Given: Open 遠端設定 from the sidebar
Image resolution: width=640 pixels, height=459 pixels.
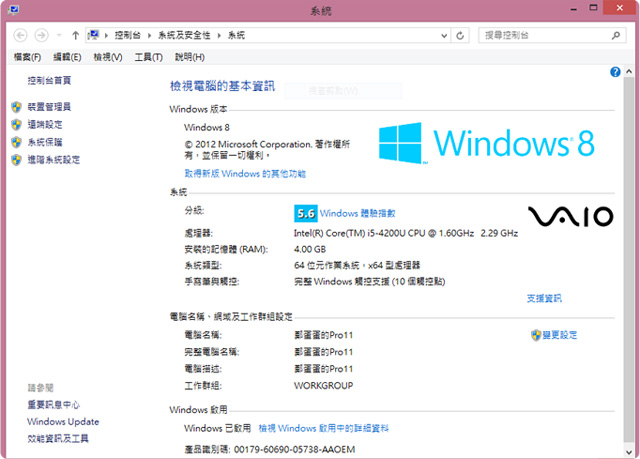Looking at the screenshot, I should pyautogui.click(x=45, y=124).
